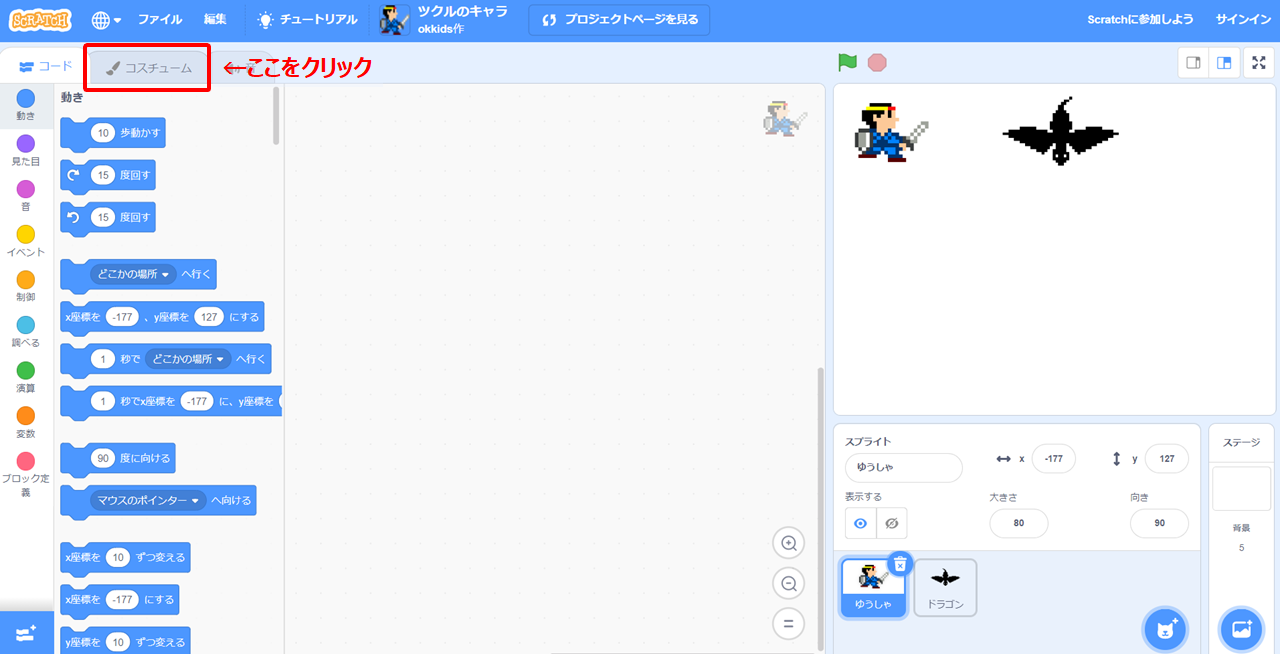This screenshot has width=1280, height=654.
Task: Select the 制御 block category
Action: tap(26, 287)
